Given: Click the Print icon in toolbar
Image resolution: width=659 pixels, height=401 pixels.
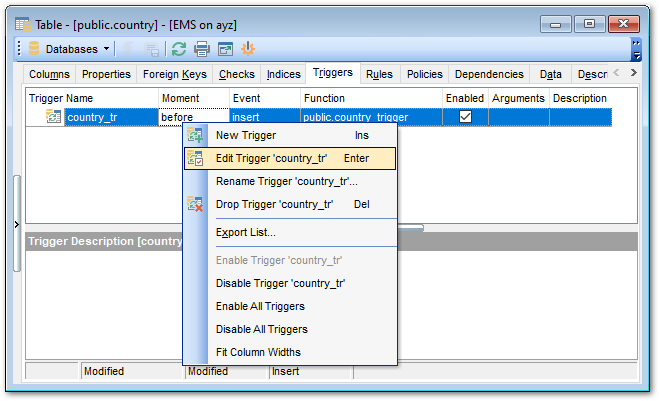Looking at the screenshot, I should point(202,48).
